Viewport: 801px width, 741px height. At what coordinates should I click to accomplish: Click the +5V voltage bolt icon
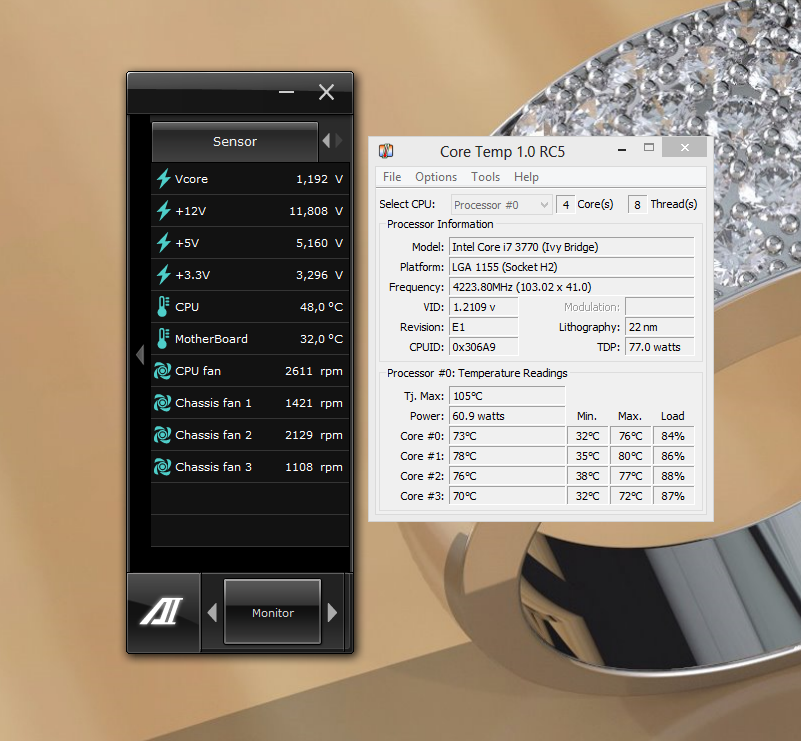163,243
